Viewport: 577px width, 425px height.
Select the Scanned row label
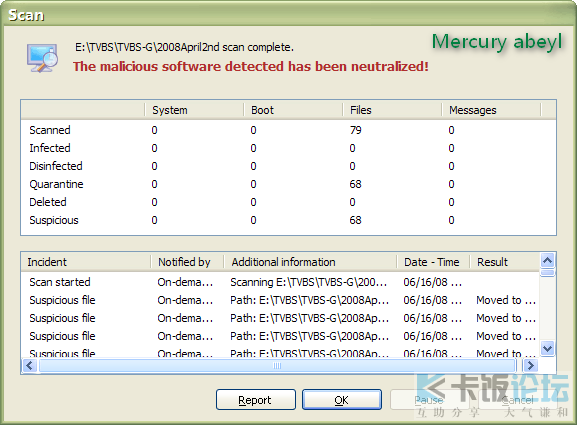[x=50, y=130]
